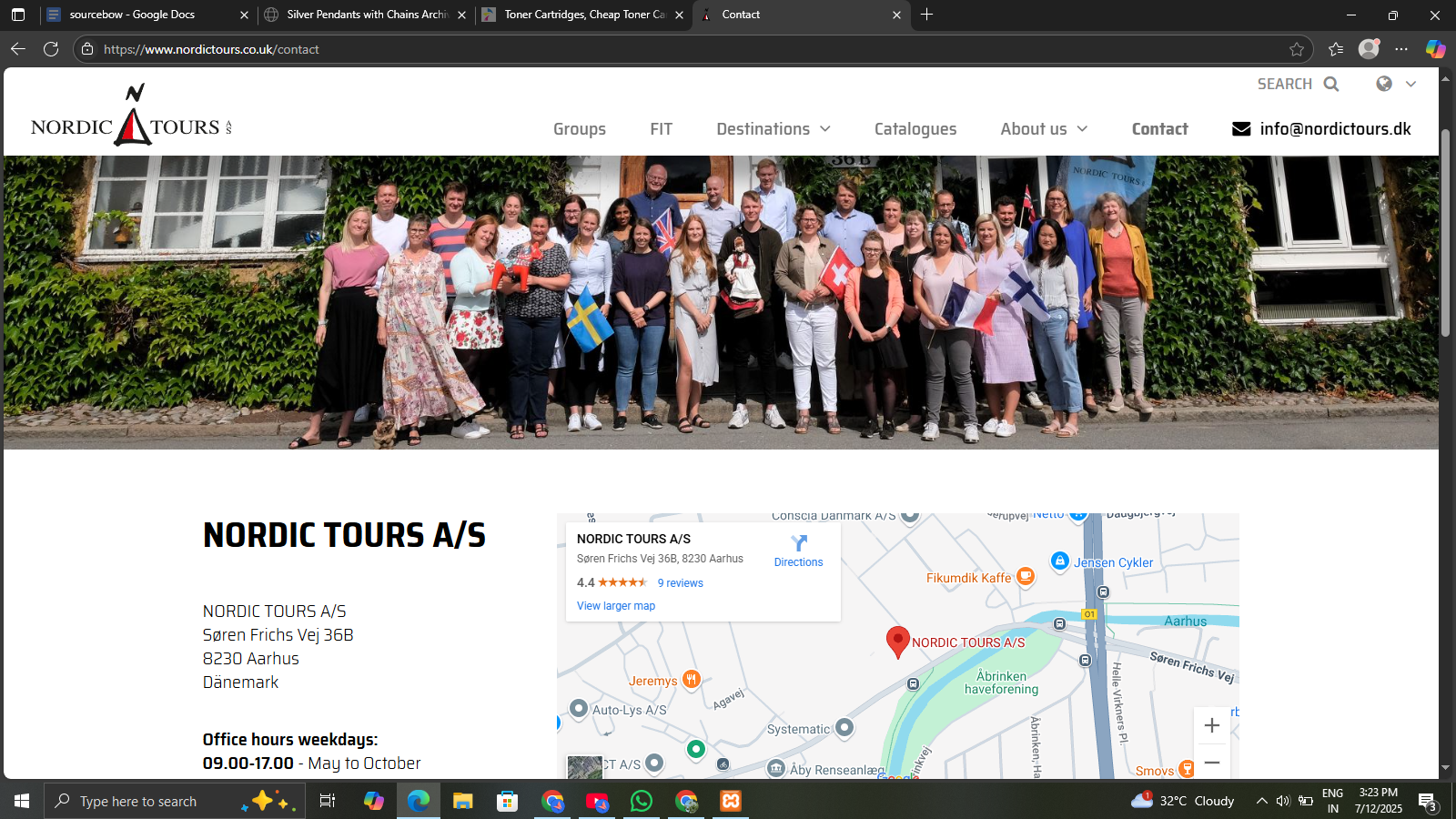
Task: Click the red NORDIC TOURS map pin
Action: [897, 642]
